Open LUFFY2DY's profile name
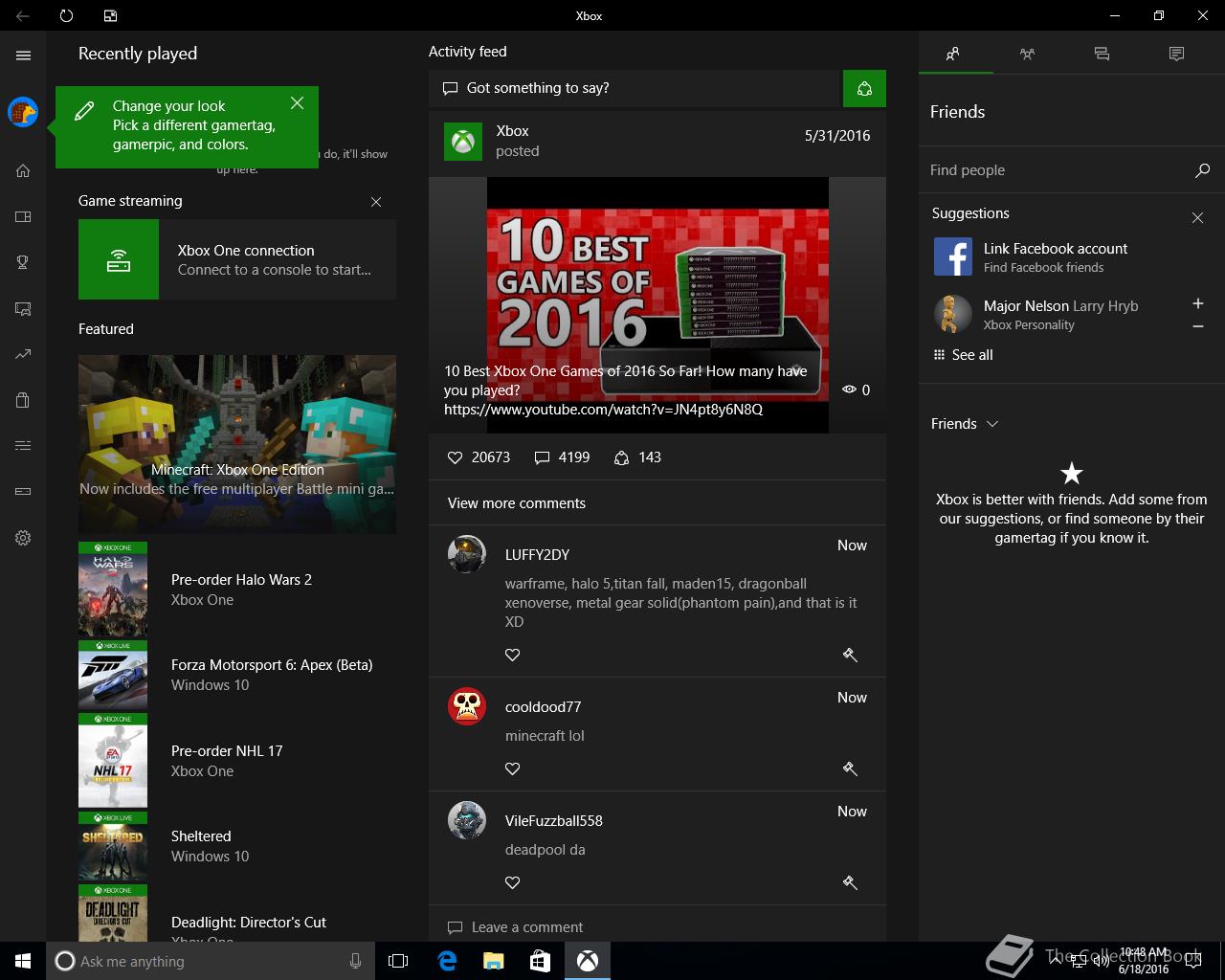The height and width of the screenshot is (980, 1225). point(537,555)
